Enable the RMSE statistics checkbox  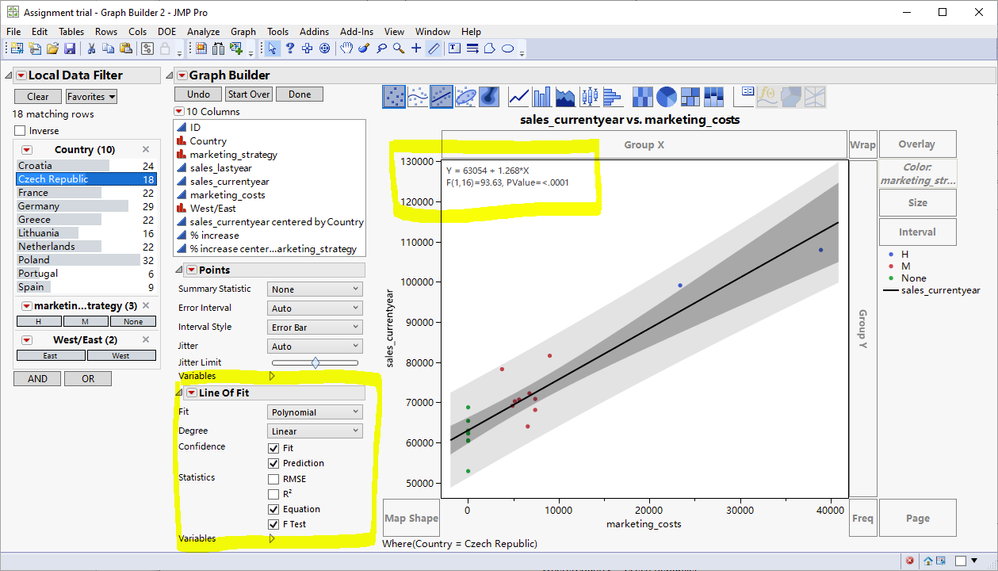tap(274, 479)
